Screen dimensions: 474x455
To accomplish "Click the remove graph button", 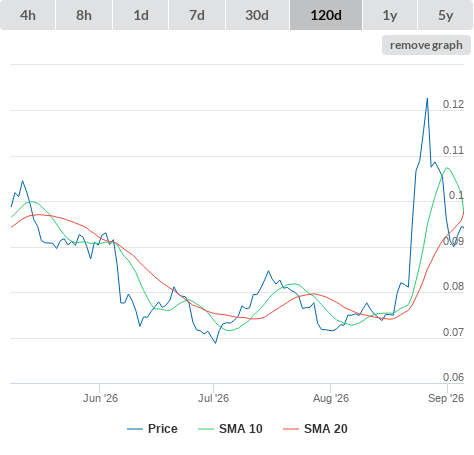I will click(x=426, y=45).
